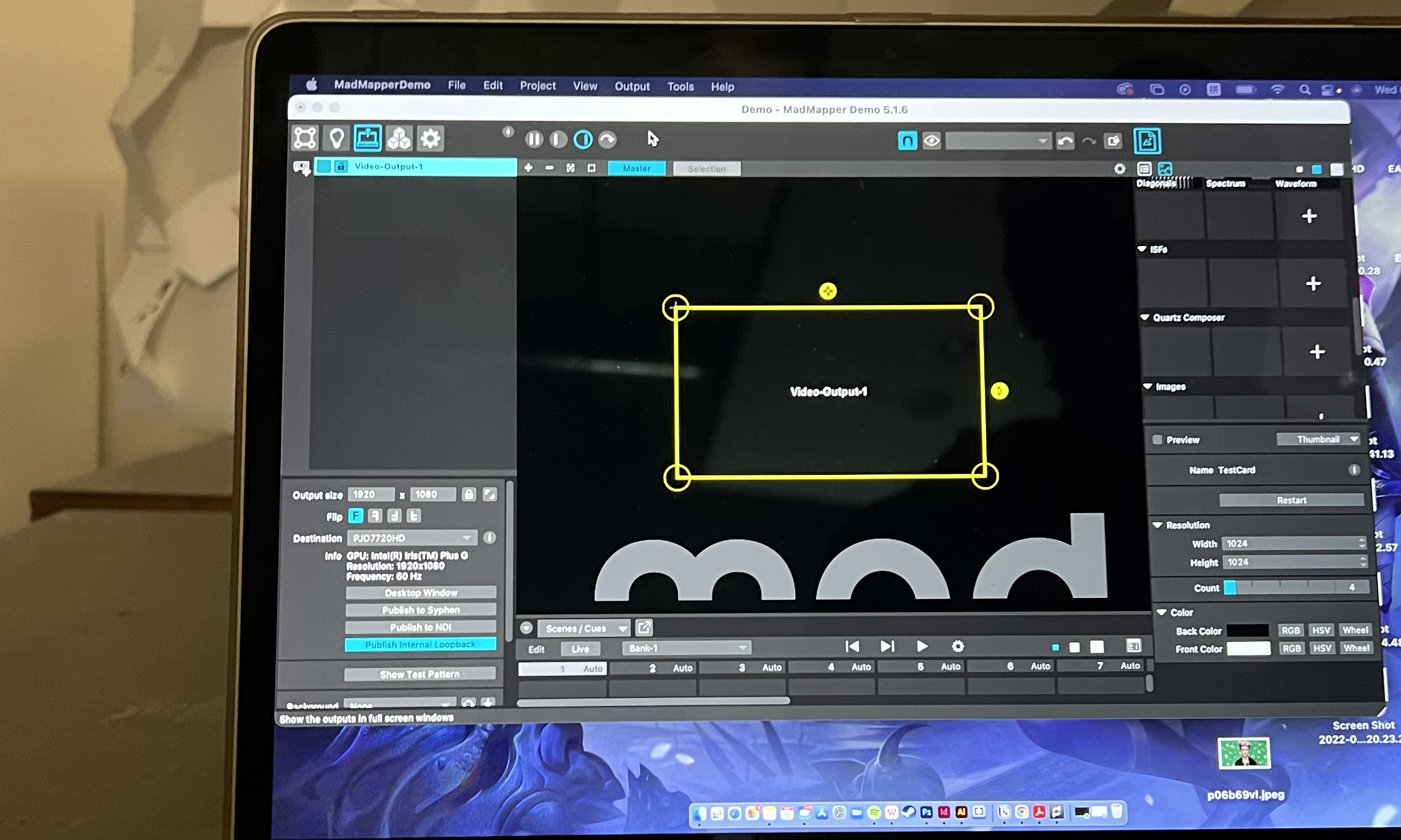Click the undo arrow icon
The image size is (1401, 840).
[1065, 141]
